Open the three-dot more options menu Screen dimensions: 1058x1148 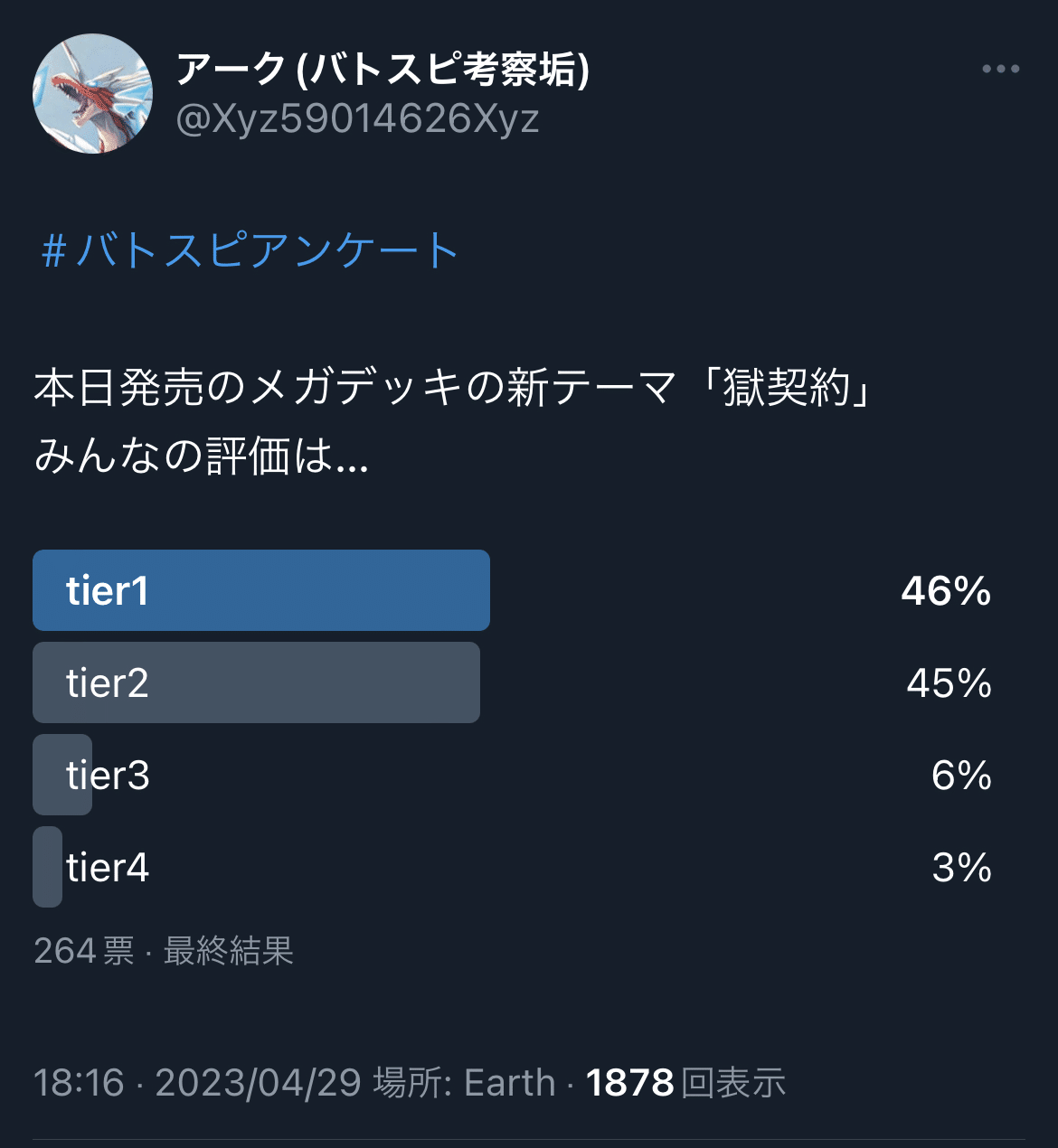1001,70
